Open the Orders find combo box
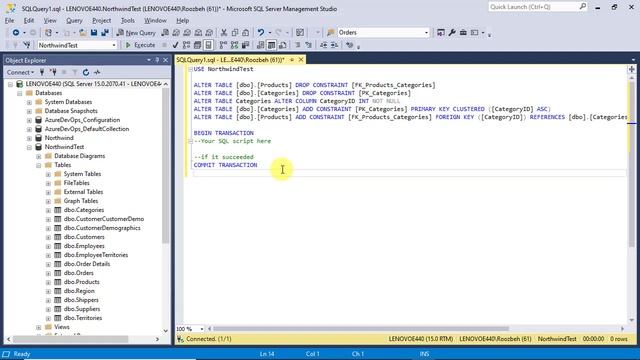The height and width of the screenshot is (360, 640). tap(427, 33)
